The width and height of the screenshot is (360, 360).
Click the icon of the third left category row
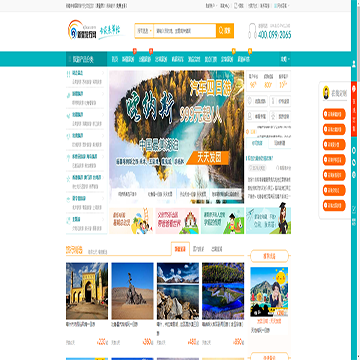click(69, 115)
